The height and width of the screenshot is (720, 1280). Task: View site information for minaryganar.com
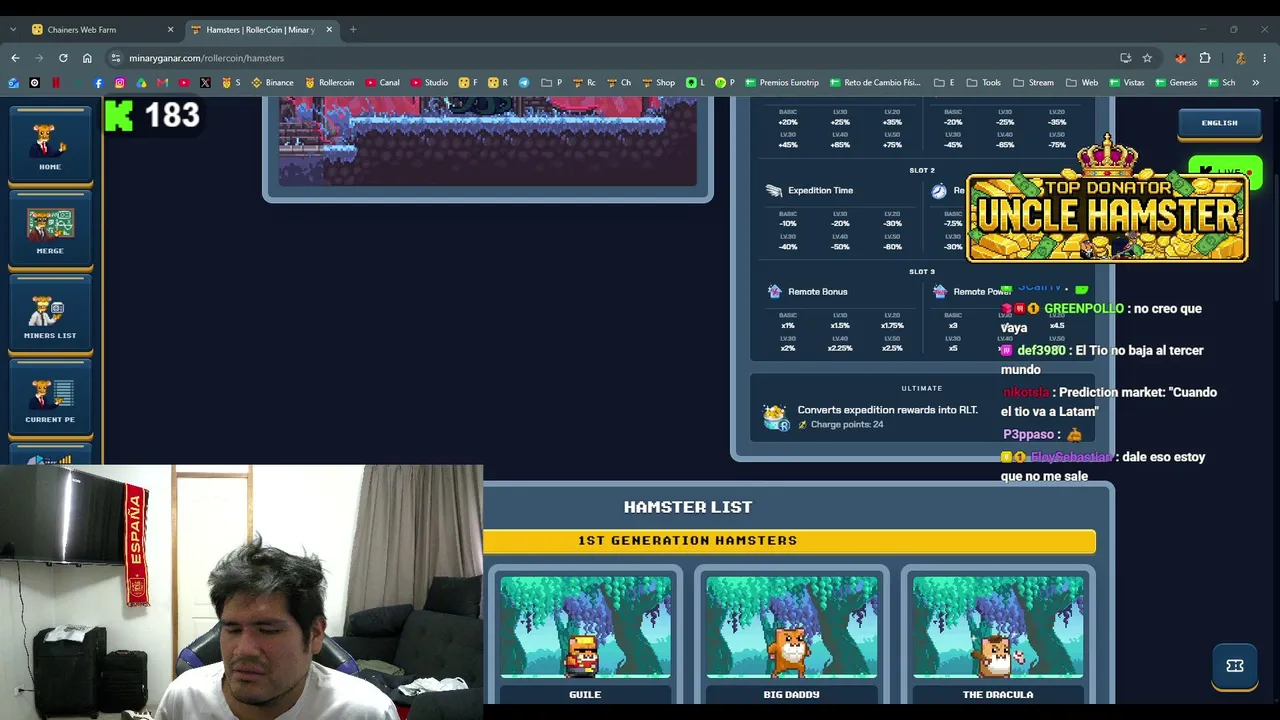point(116,58)
